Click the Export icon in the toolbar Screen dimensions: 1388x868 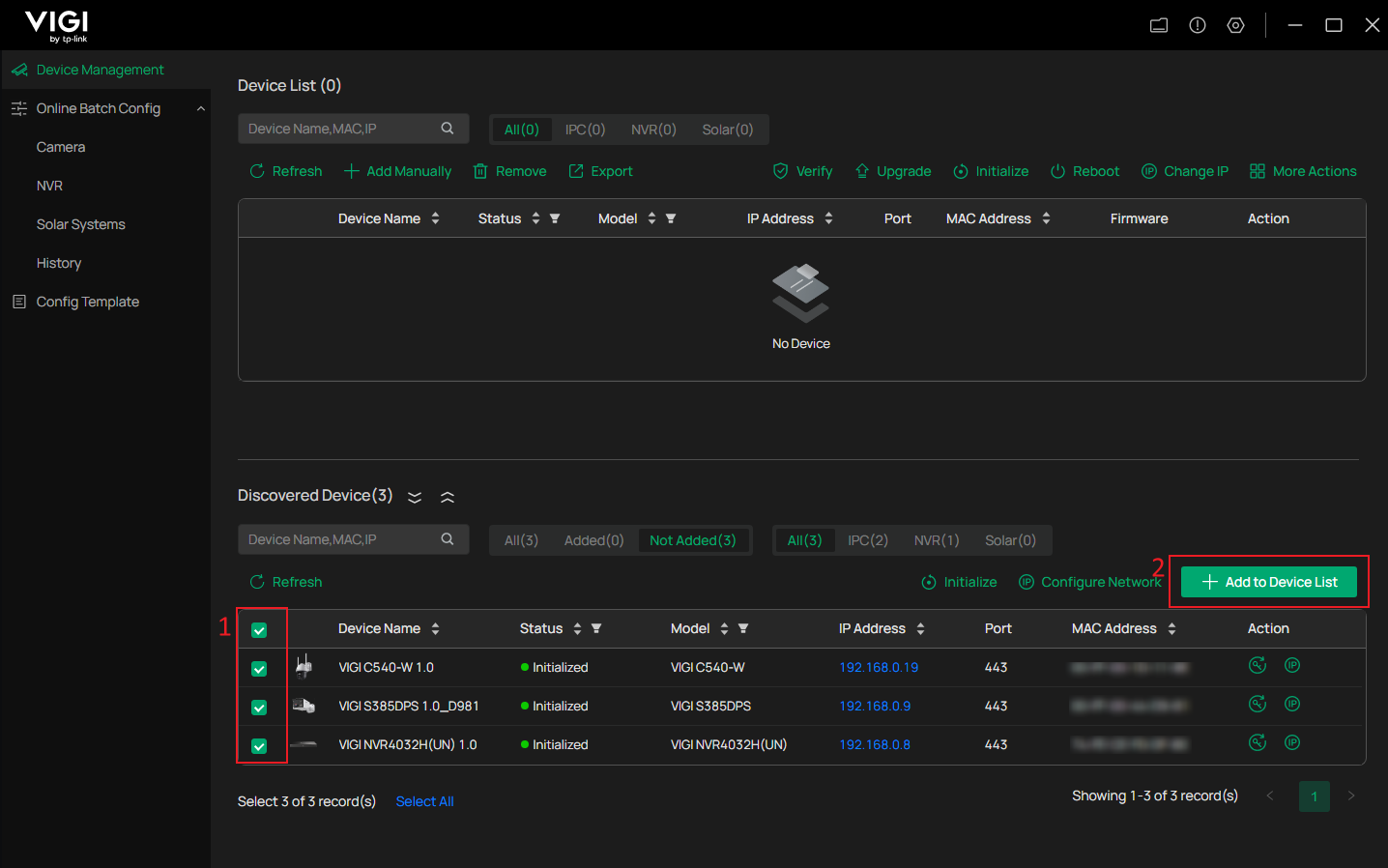[576, 171]
